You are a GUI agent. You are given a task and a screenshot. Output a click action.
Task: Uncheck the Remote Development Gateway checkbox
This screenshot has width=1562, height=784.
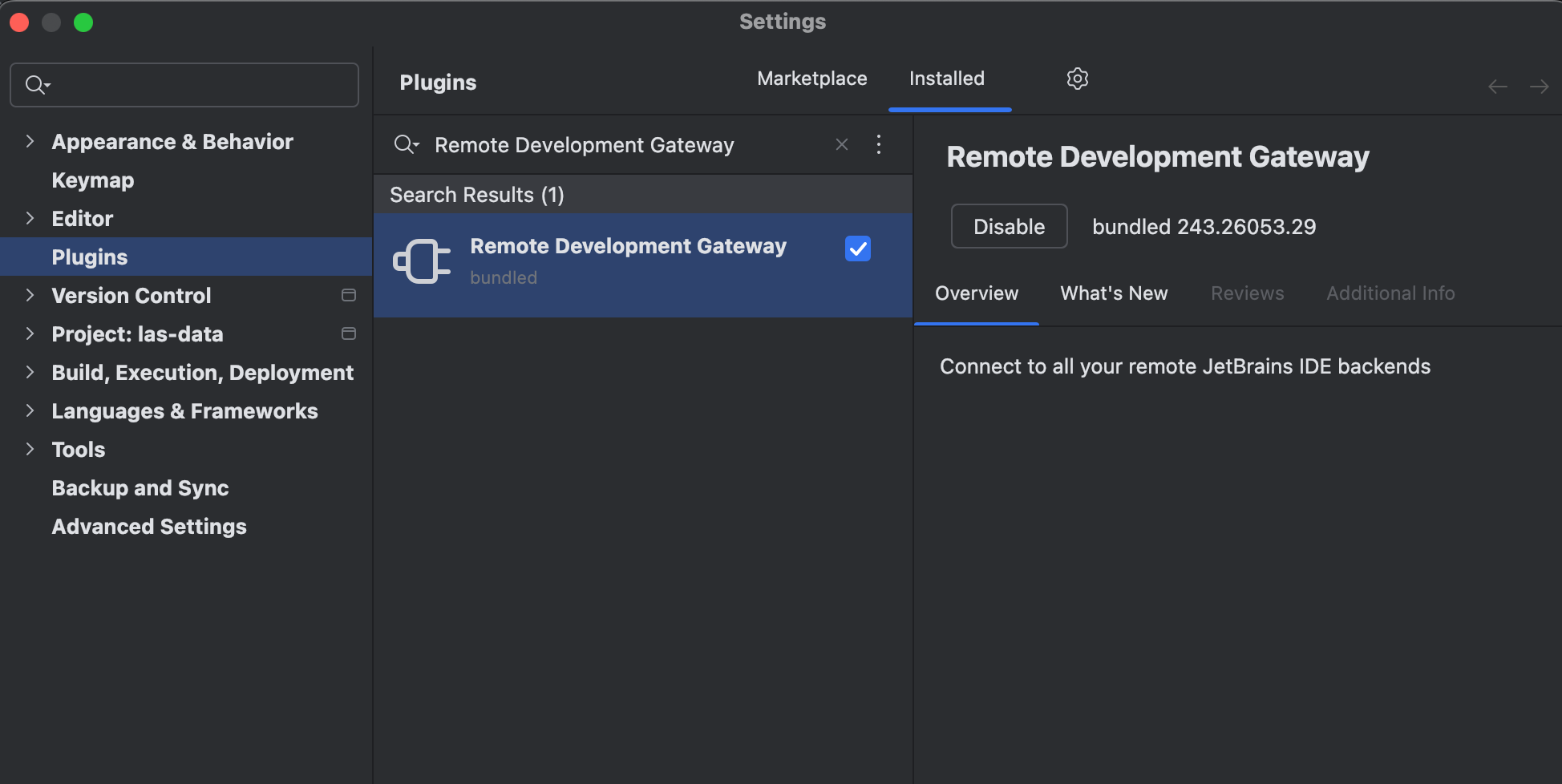857,249
